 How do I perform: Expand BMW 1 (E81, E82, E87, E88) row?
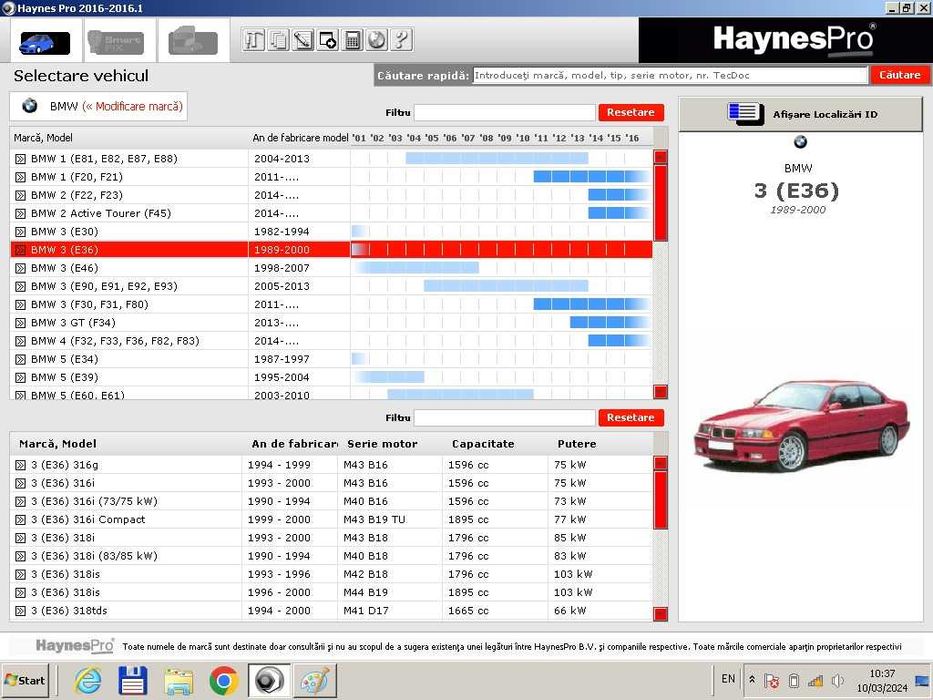click(x=20, y=159)
